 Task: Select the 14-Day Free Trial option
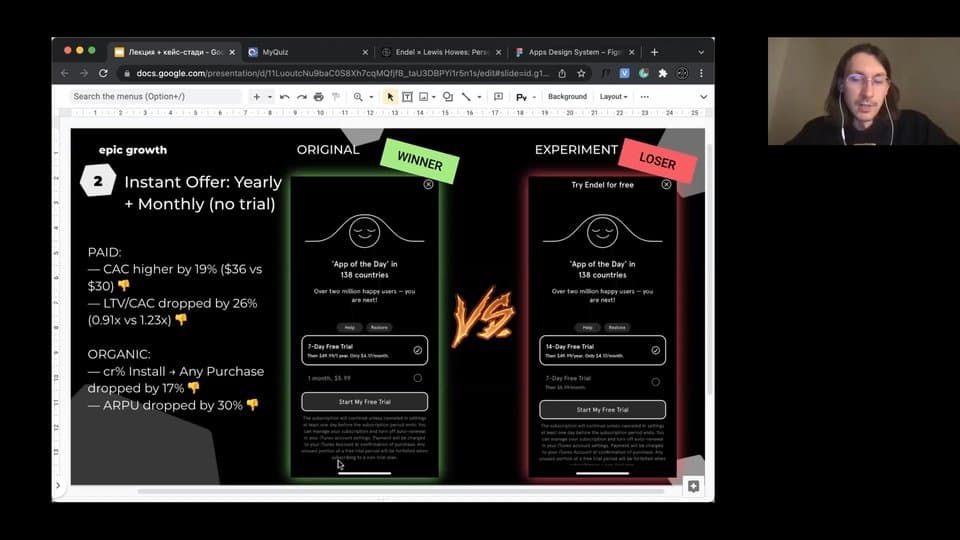602,350
